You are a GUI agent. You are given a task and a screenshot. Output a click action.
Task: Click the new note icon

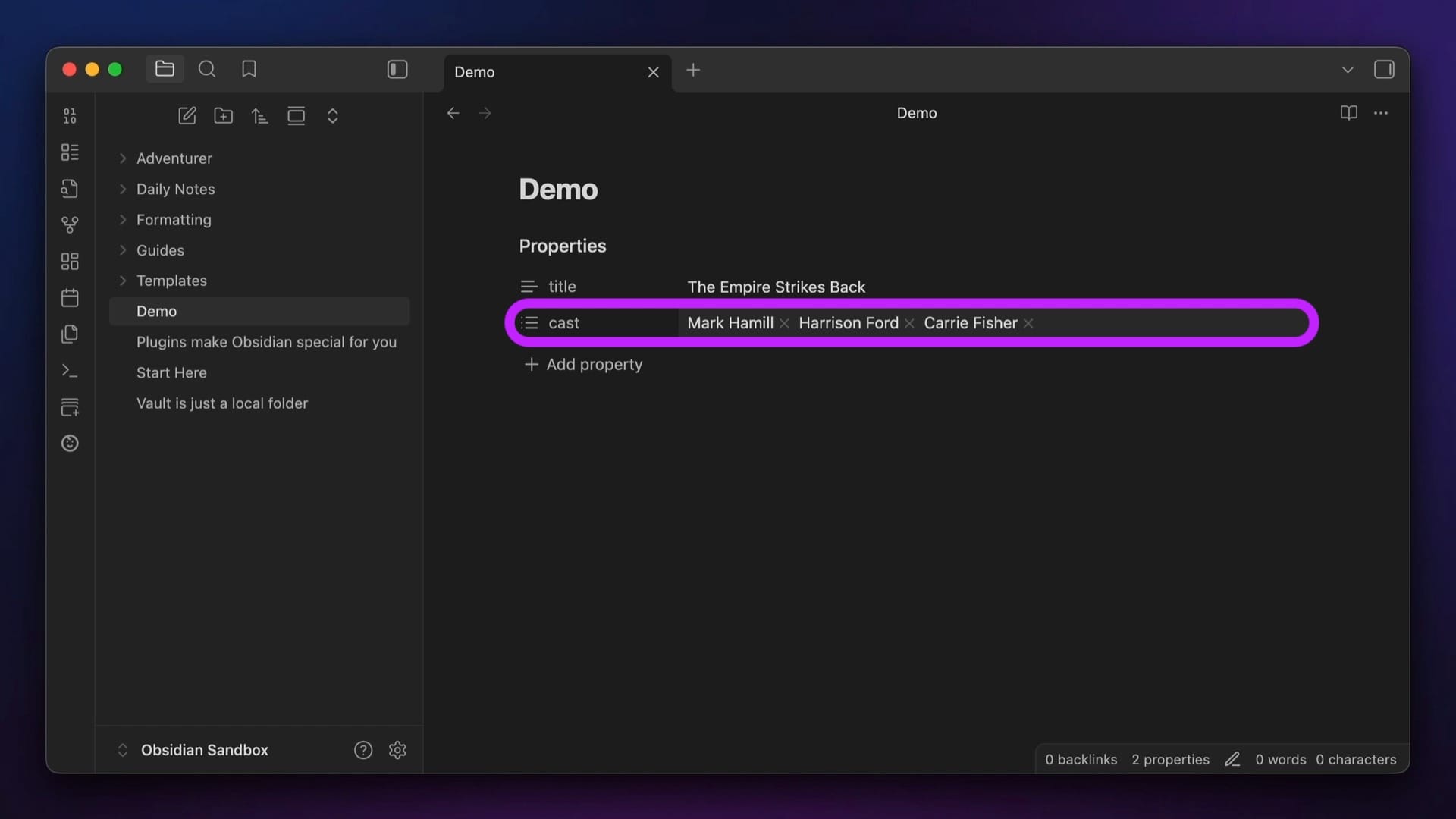[187, 116]
